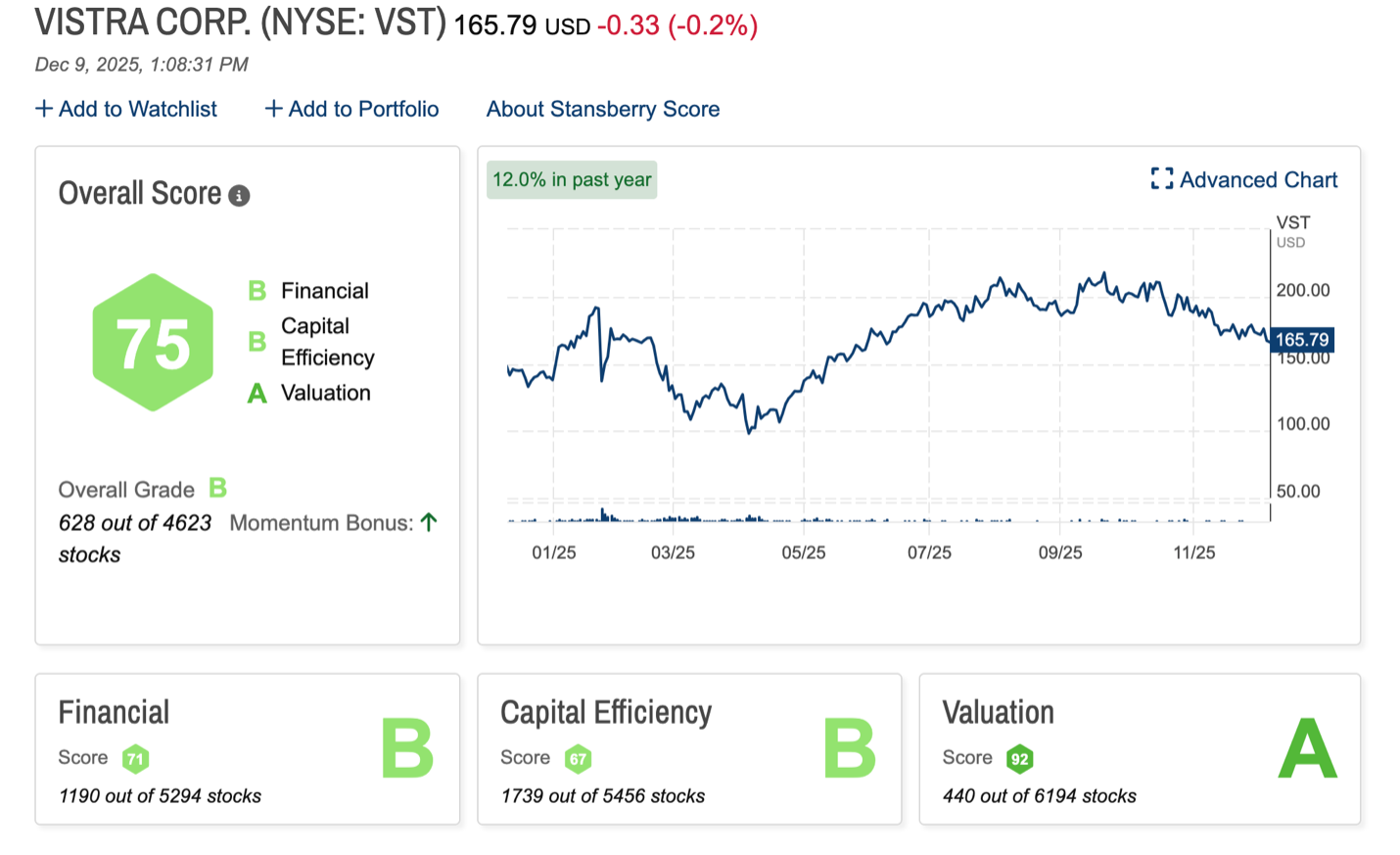Open About Stansberry Score link

[x=602, y=109]
